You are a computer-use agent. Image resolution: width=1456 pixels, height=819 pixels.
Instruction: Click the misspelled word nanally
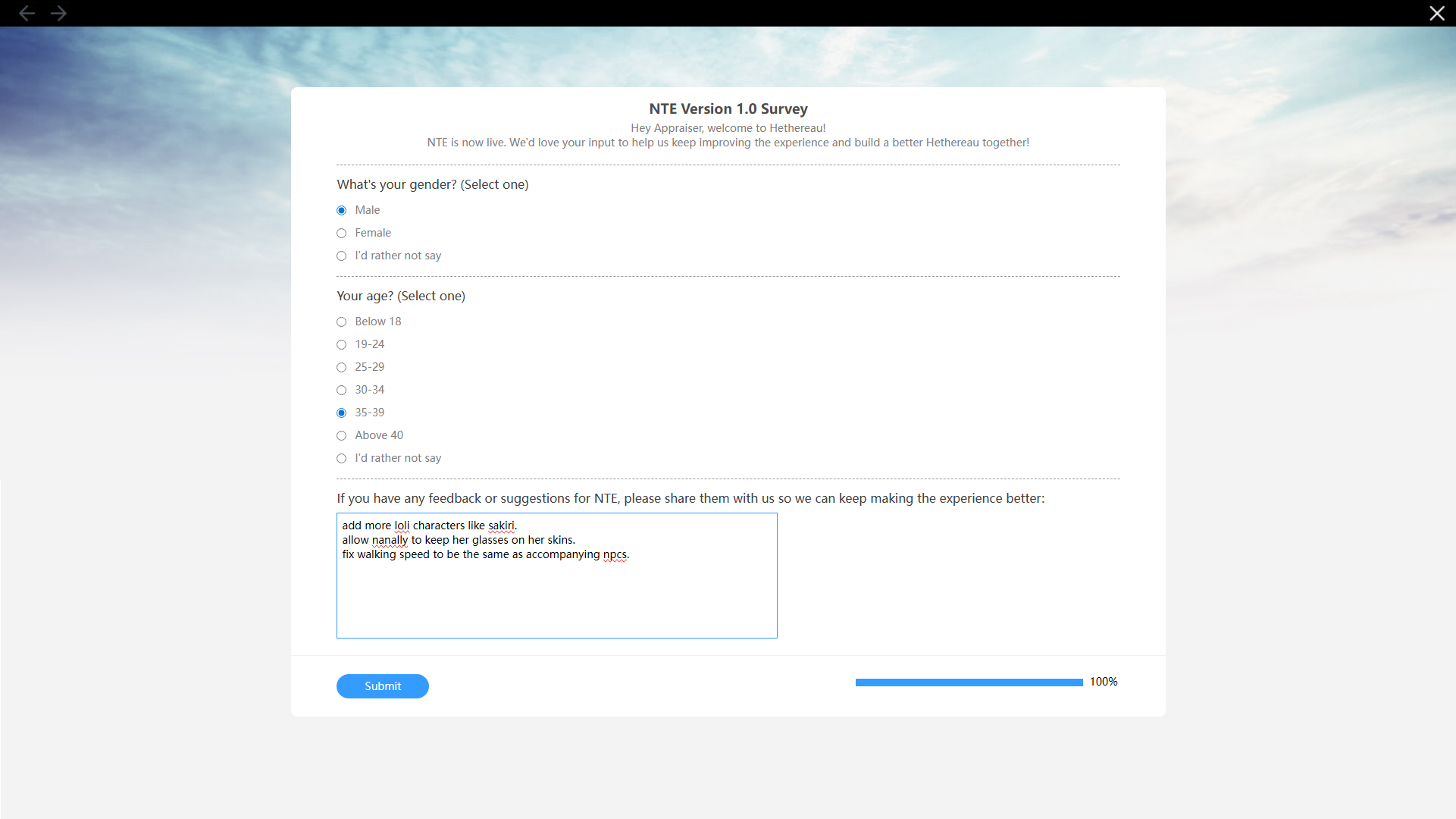(390, 540)
